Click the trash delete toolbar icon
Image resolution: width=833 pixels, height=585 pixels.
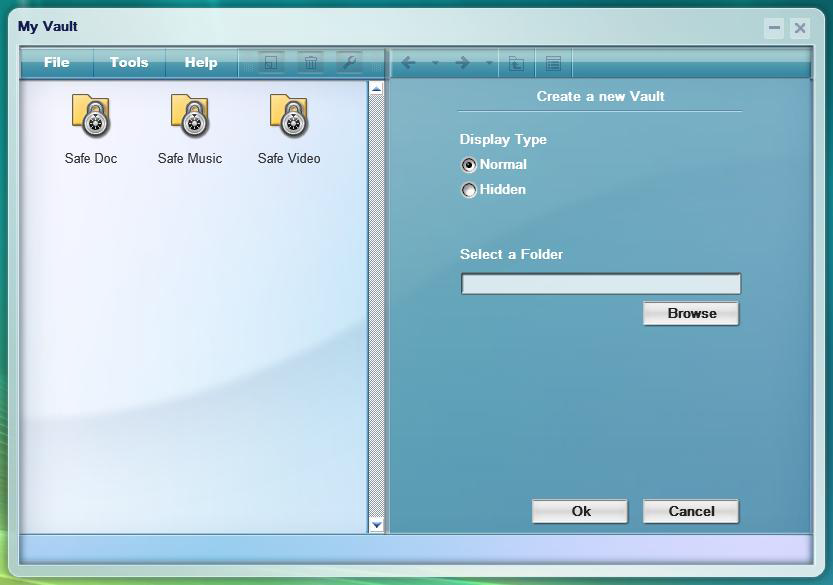coord(311,63)
